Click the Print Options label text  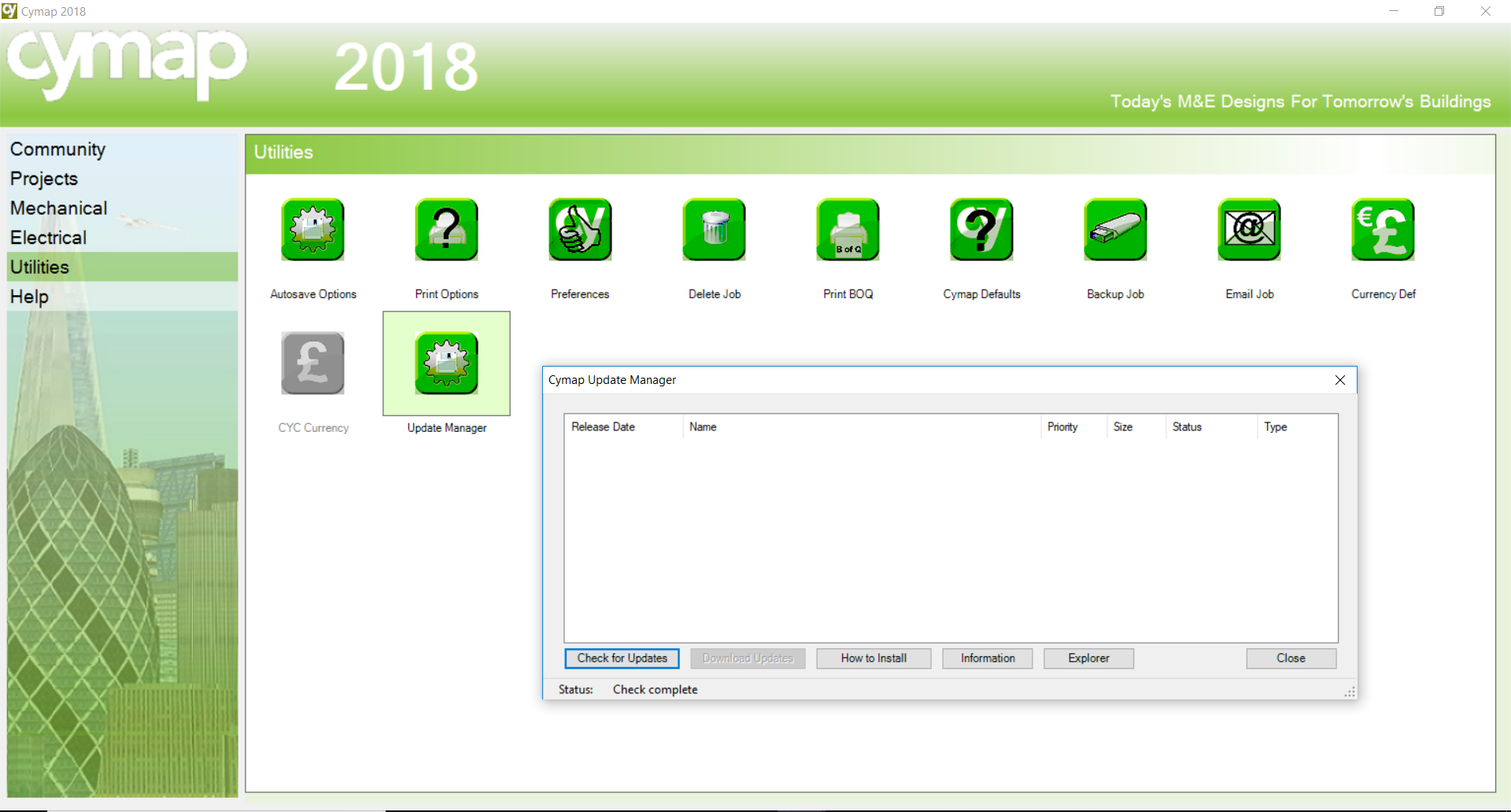[x=447, y=294]
